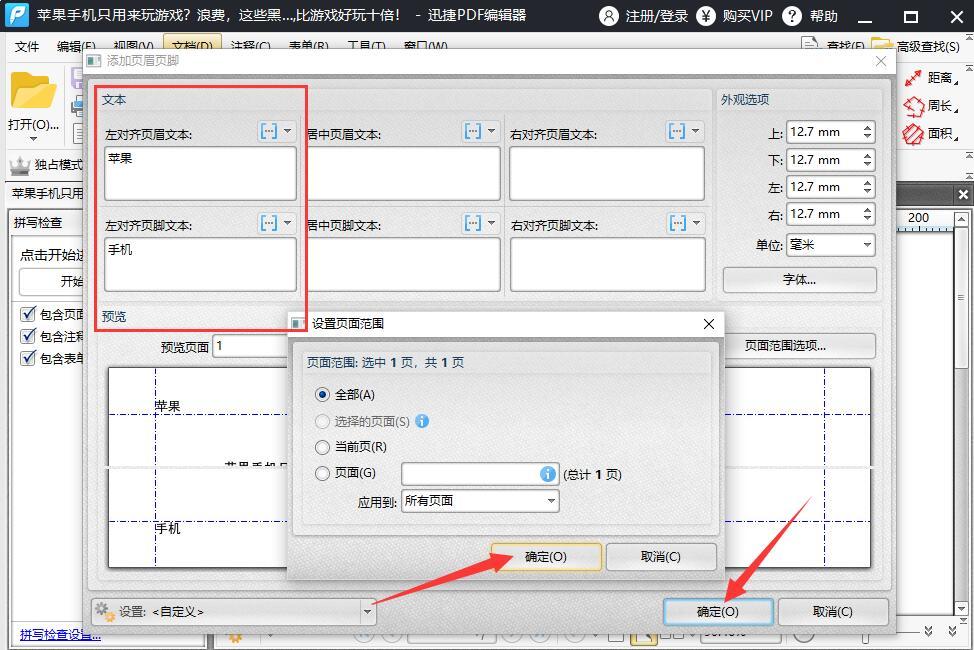Close the page range dialog with X
This screenshot has width=974, height=650.
click(709, 324)
